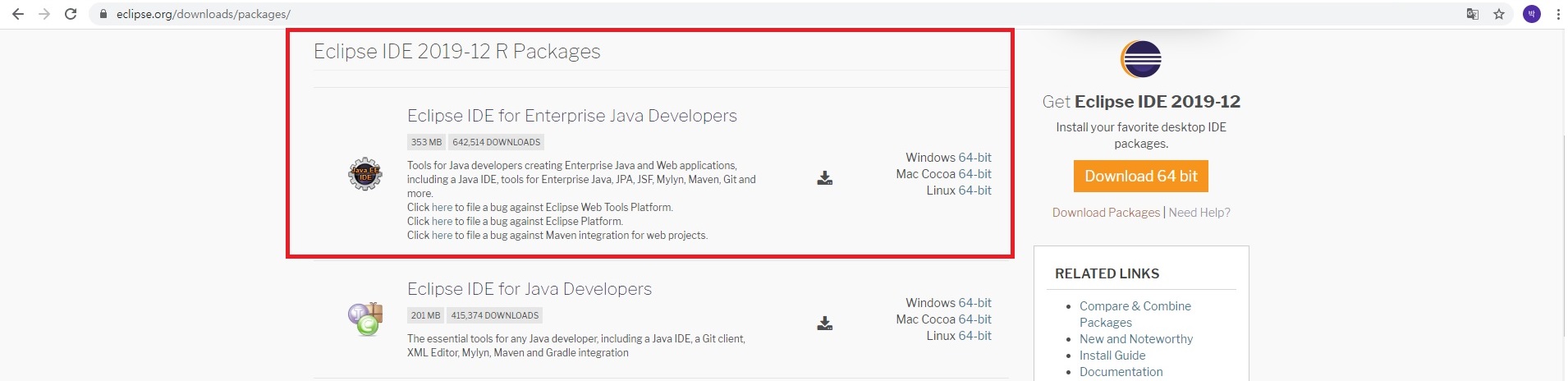The width and height of the screenshot is (1568, 381).
Task: Download Windows 64-bit Java Developers package
Action: click(x=974, y=303)
